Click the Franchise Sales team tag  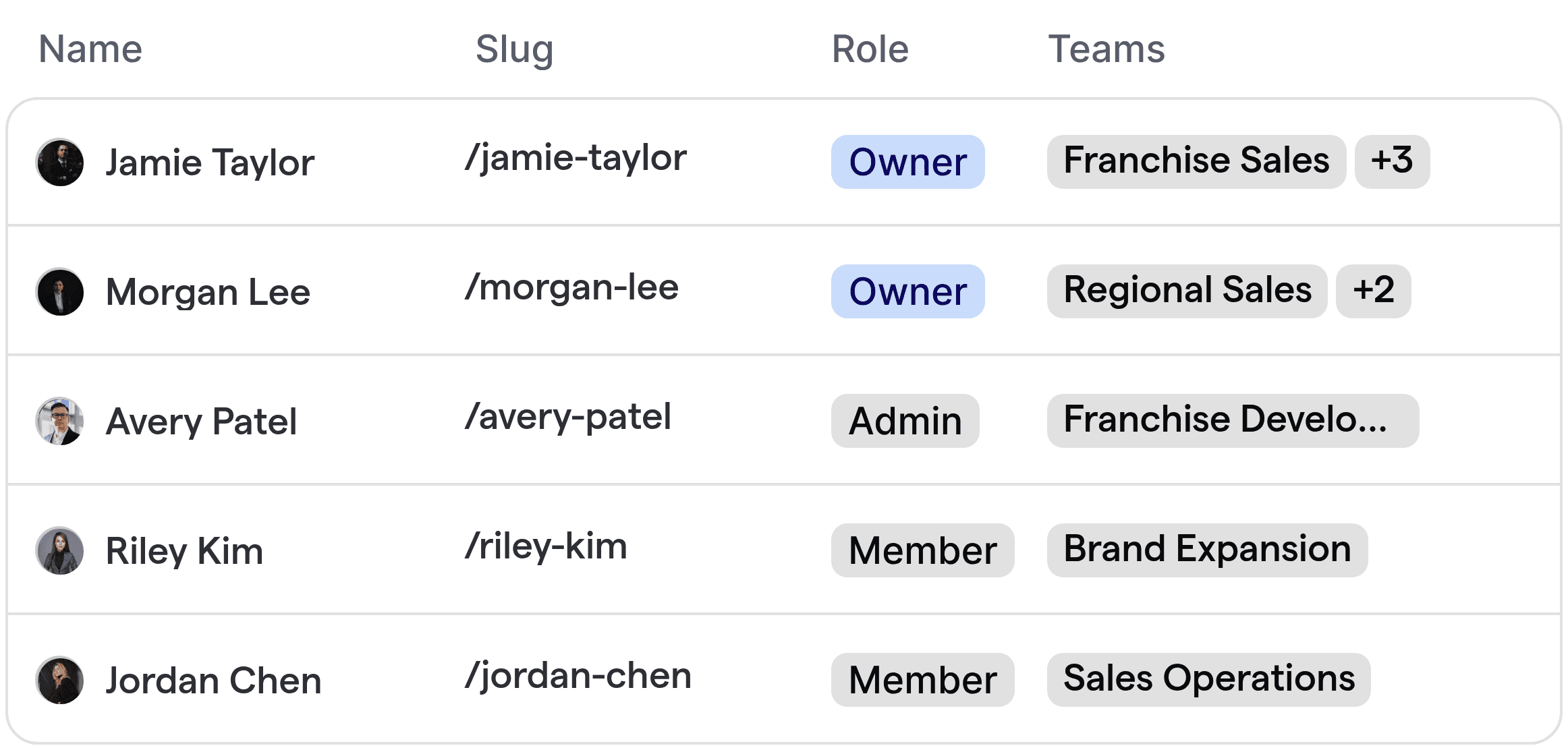[x=1196, y=161]
